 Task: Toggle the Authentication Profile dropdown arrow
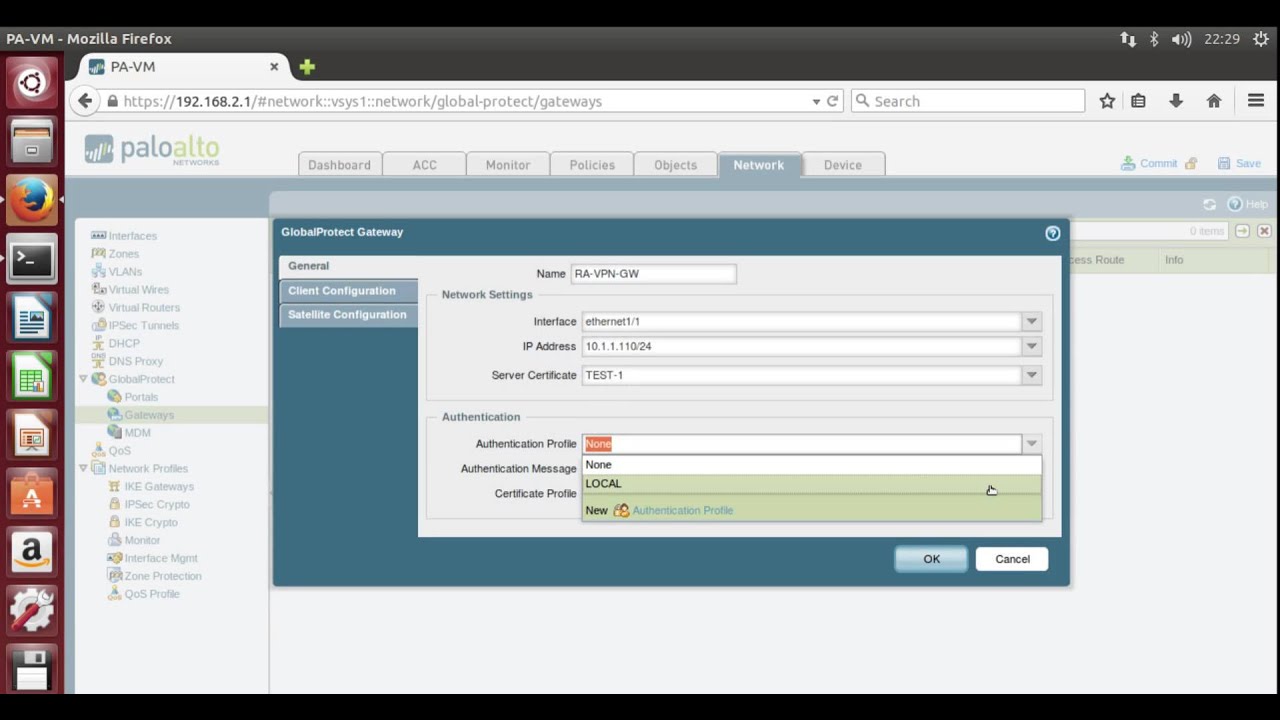point(1031,443)
